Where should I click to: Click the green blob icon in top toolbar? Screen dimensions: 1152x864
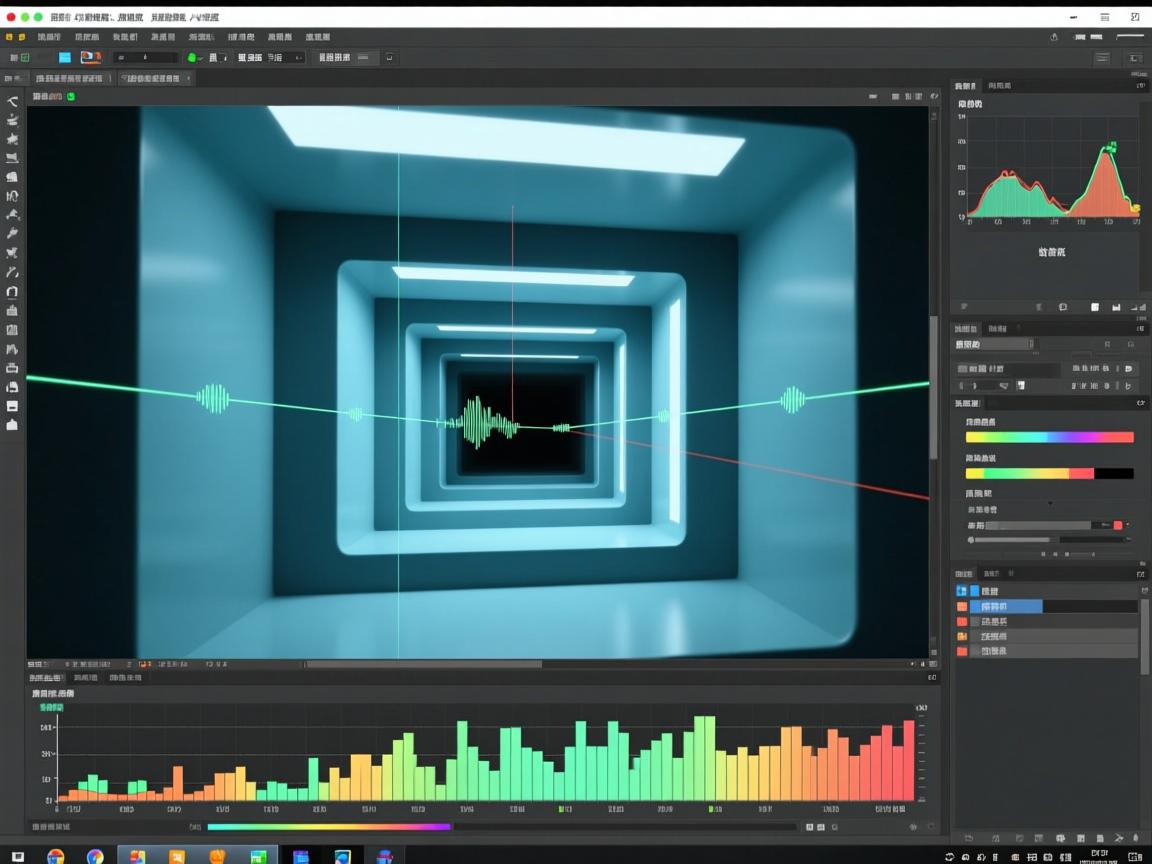pyautogui.click(x=193, y=58)
